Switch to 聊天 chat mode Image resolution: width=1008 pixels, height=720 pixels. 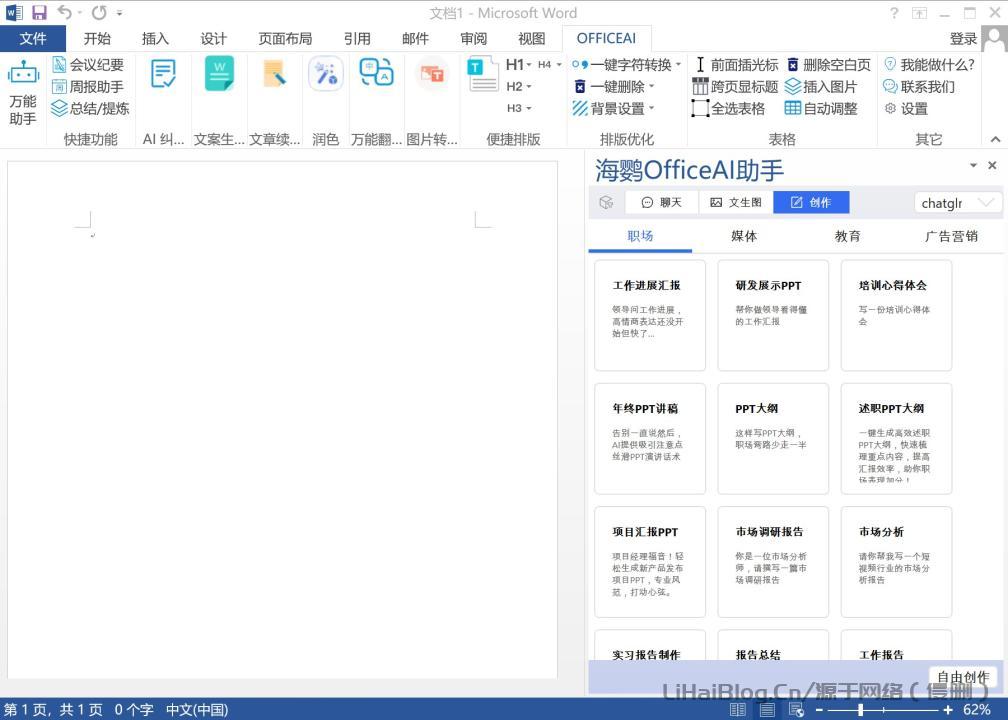[x=662, y=202]
